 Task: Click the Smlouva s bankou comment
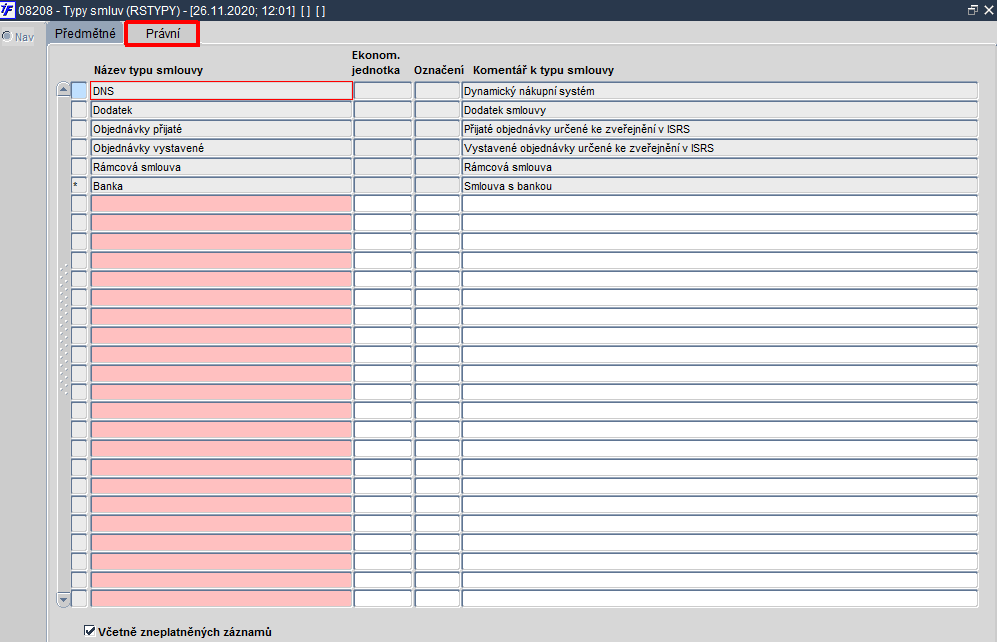point(720,186)
